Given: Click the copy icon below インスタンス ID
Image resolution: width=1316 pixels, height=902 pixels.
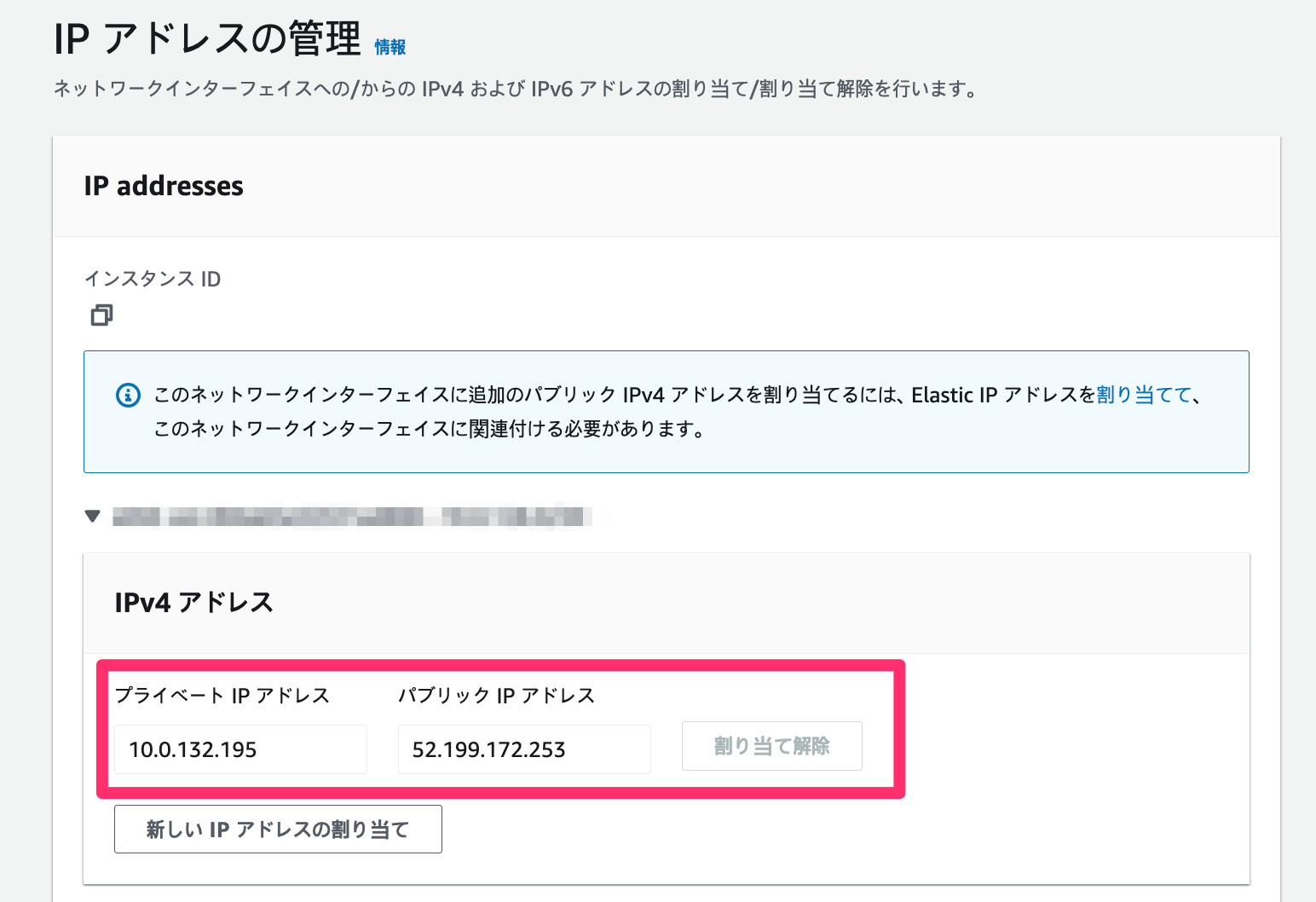Looking at the screenshot, I should coord(101,315).
